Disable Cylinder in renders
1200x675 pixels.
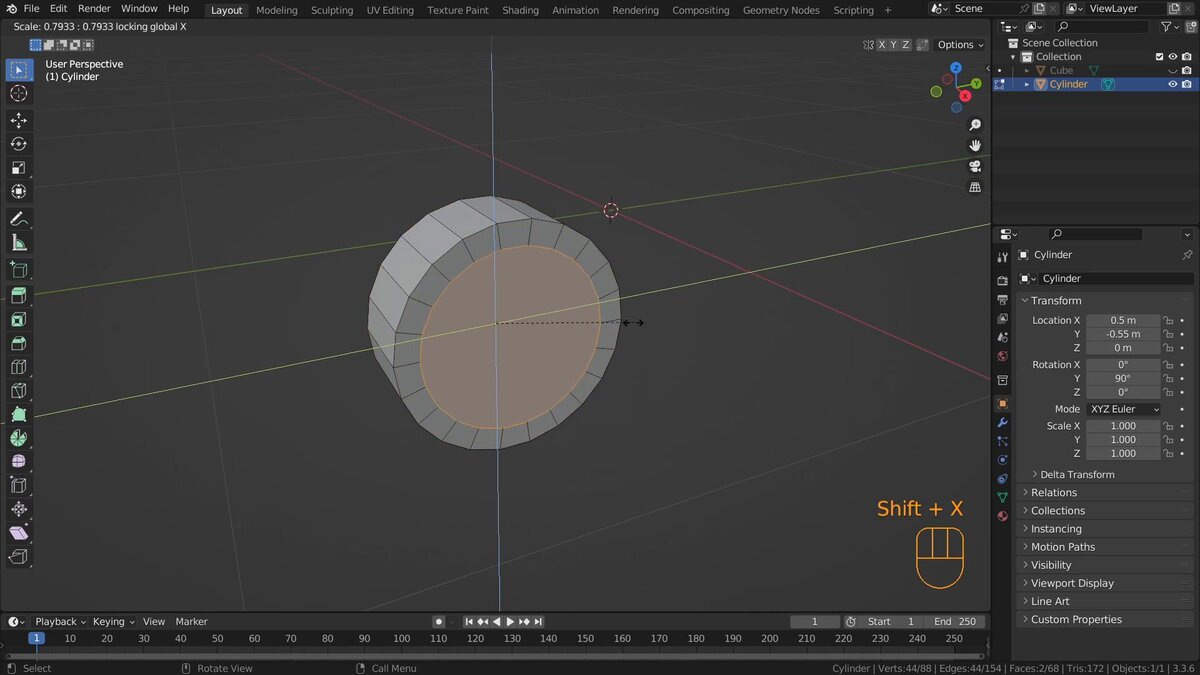coord(1186,84)
